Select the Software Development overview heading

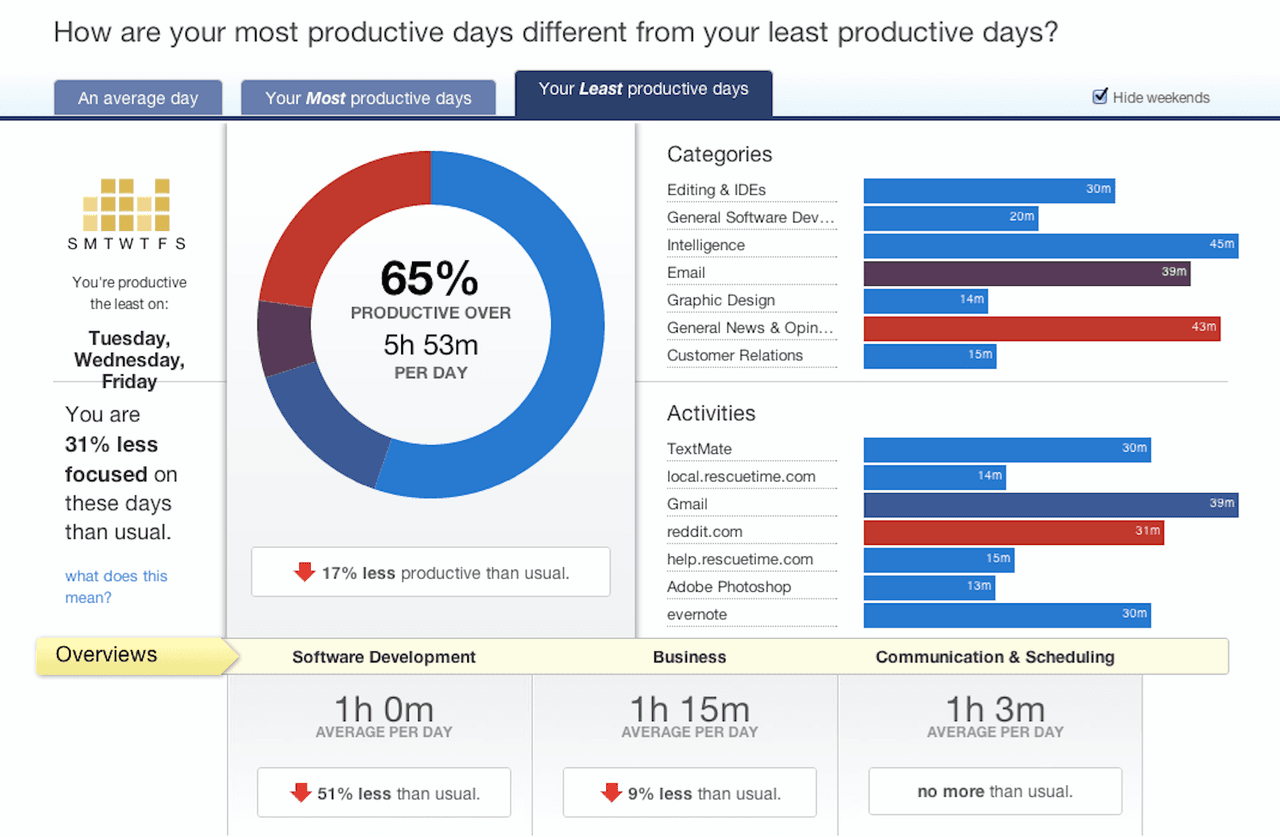(x=384, y=657)
